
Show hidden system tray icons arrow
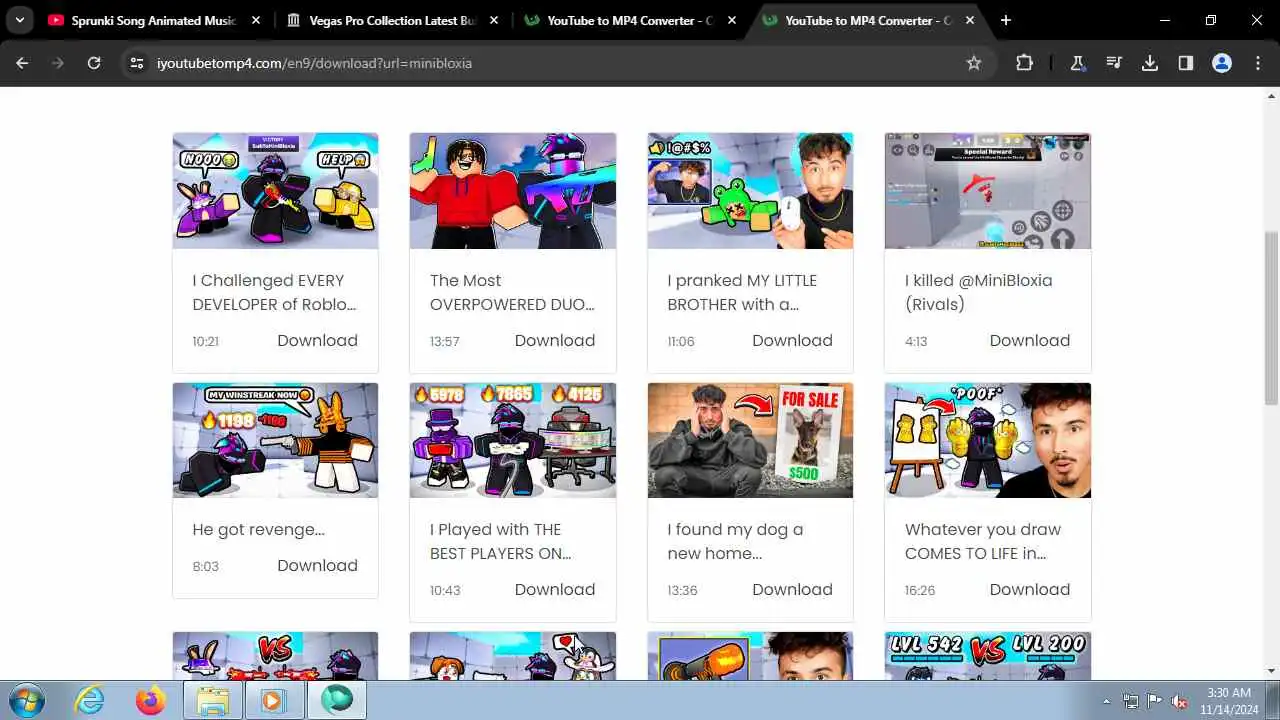tap(1106, 701)
